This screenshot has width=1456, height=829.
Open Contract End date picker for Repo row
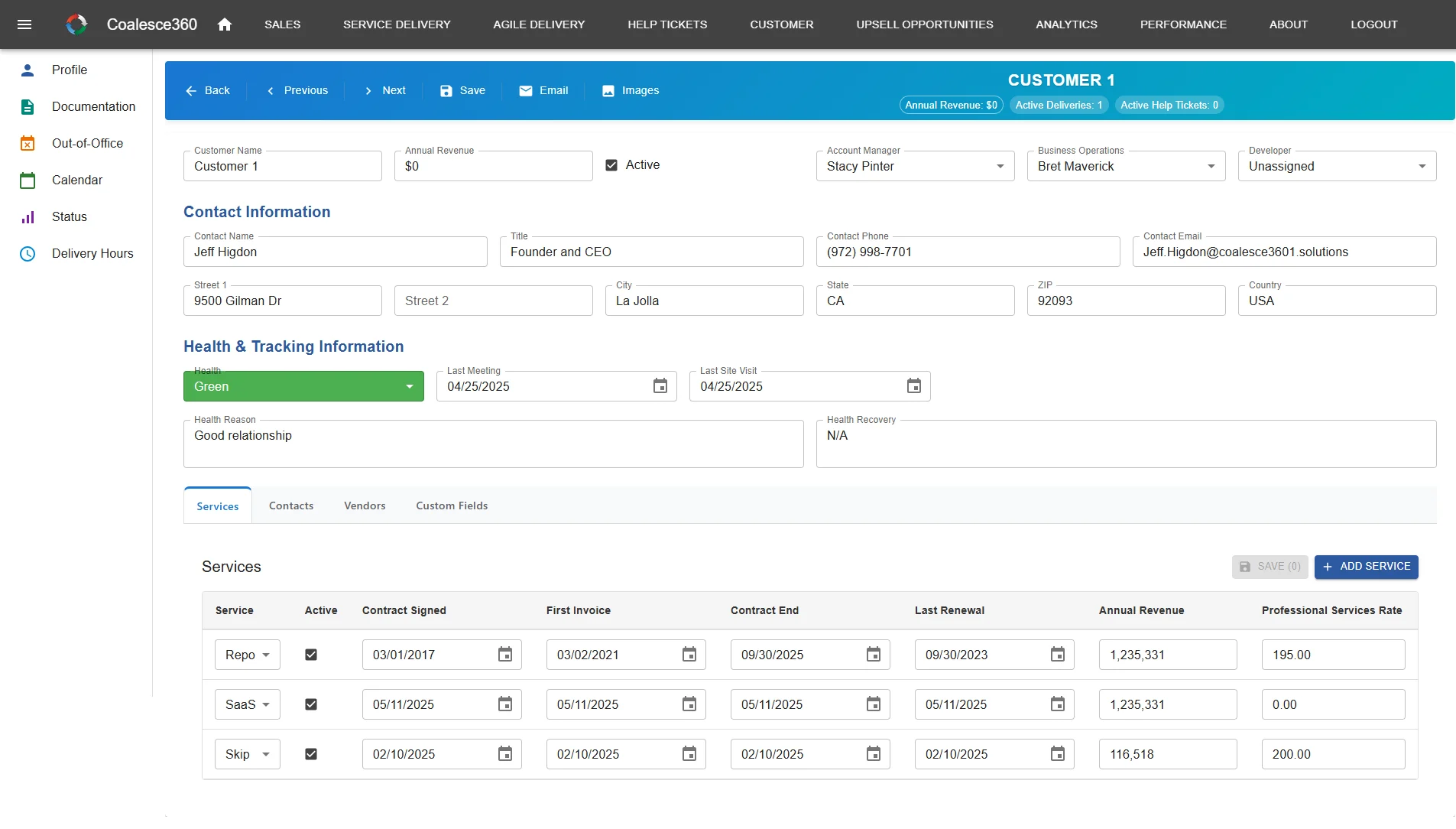(874, 655)
